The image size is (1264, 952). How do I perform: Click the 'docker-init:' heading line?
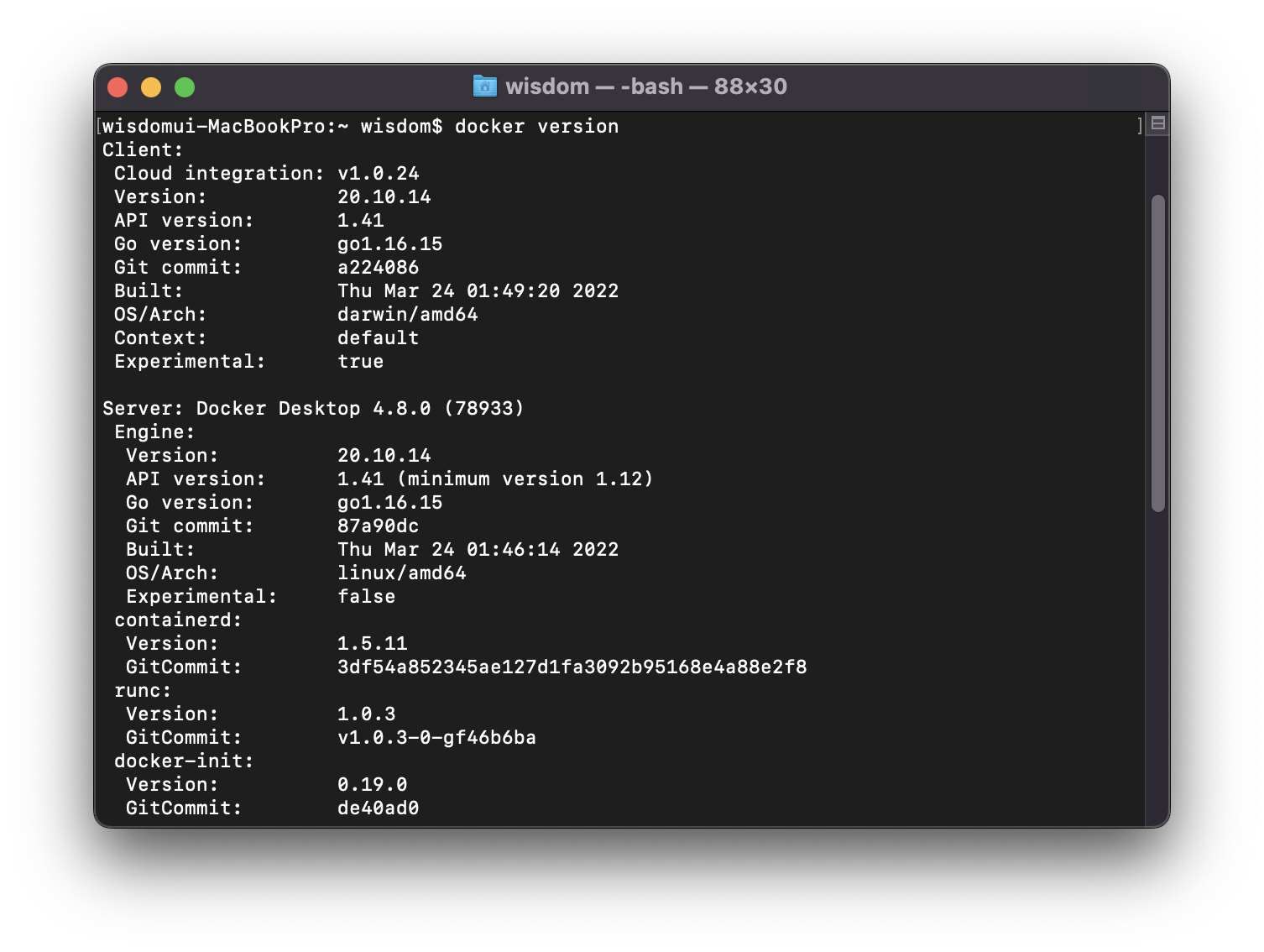(x=184, y=761)
